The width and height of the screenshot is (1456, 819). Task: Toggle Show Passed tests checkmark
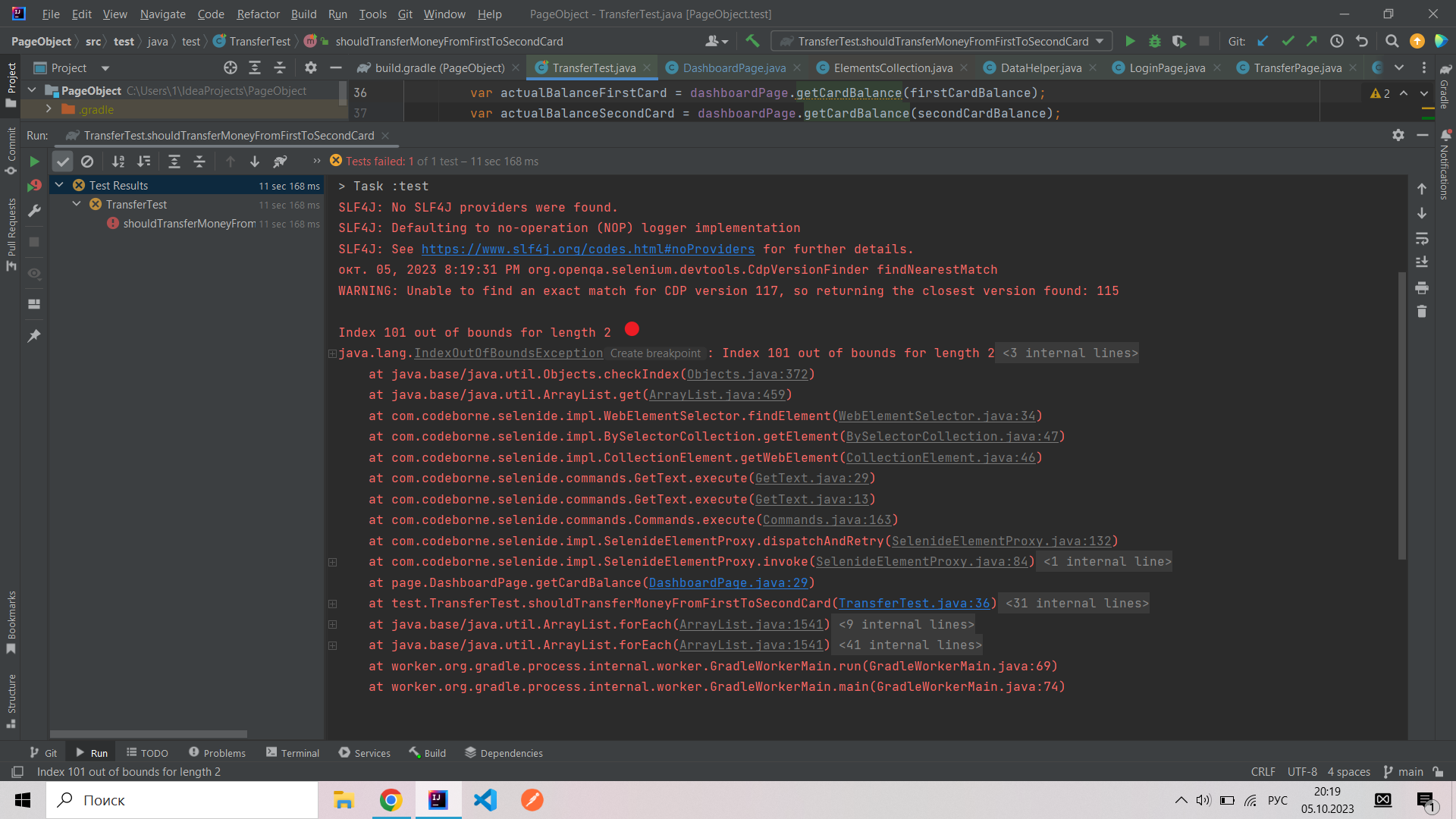point(63,162)
